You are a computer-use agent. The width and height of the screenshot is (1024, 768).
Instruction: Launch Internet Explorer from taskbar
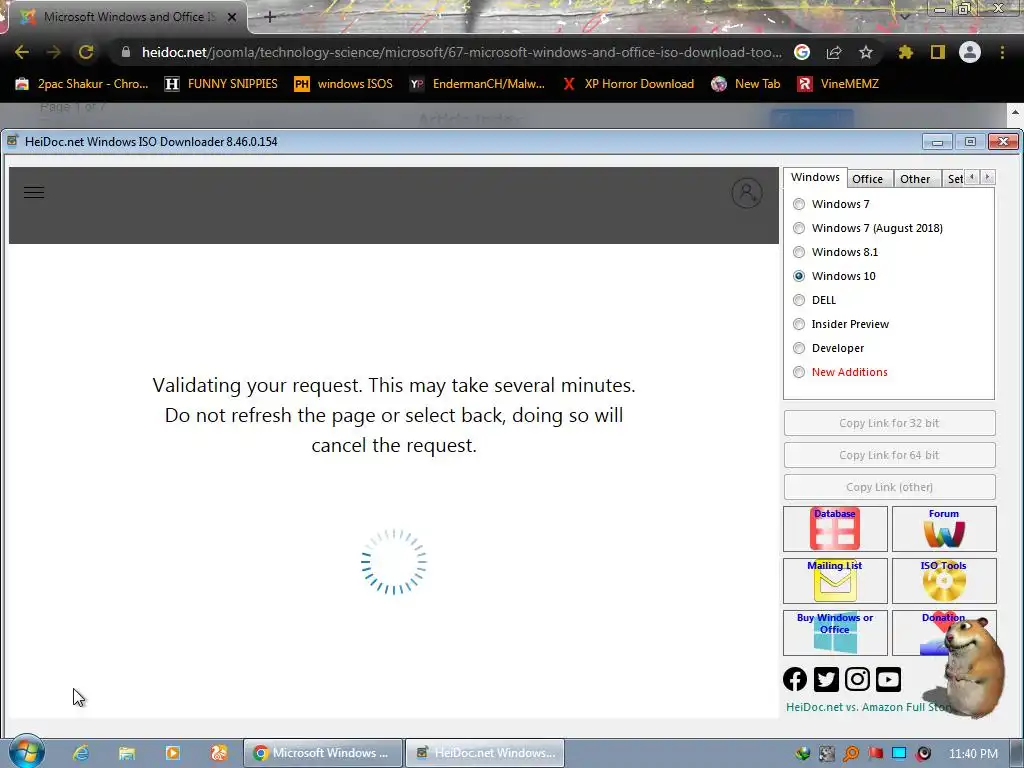pyautogui.click(x=81, y=753)
